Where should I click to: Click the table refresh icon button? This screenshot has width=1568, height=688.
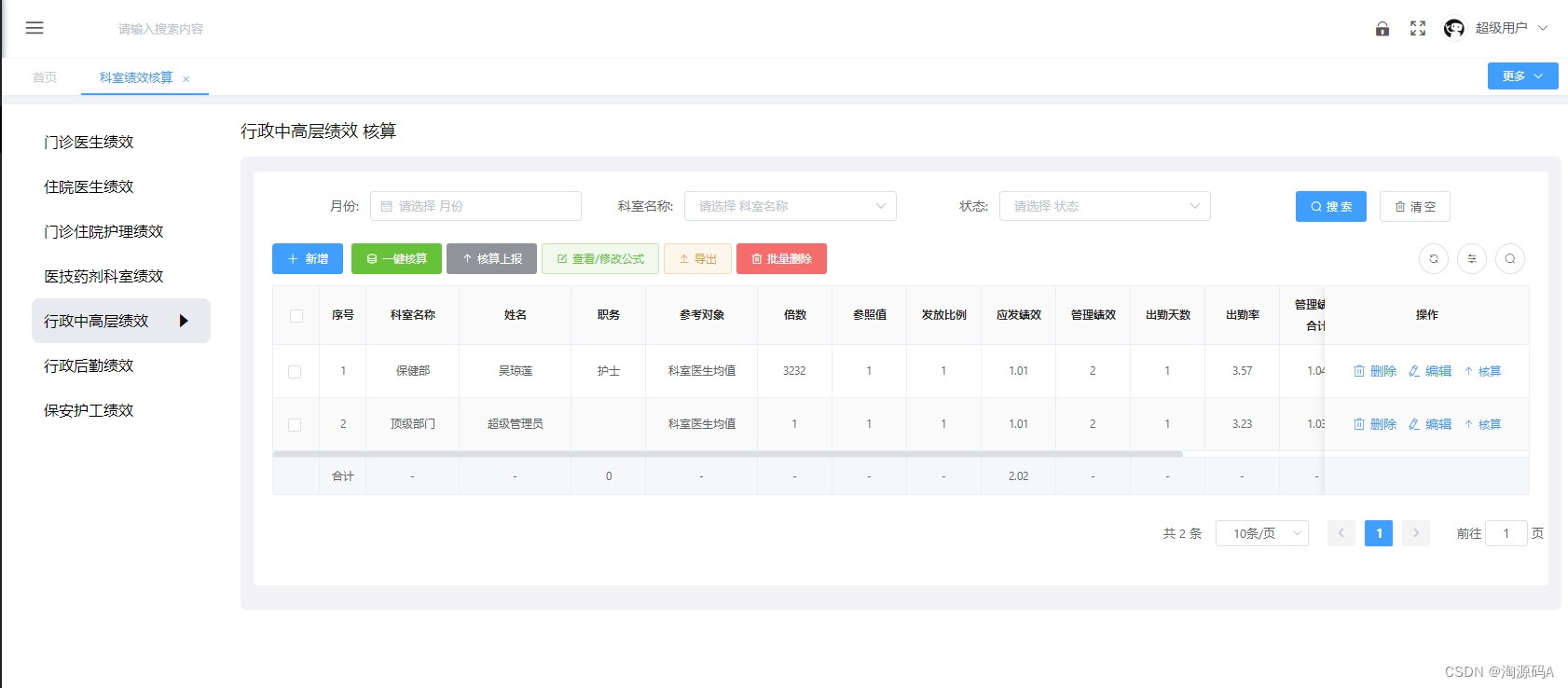[x=1434, y=259]
